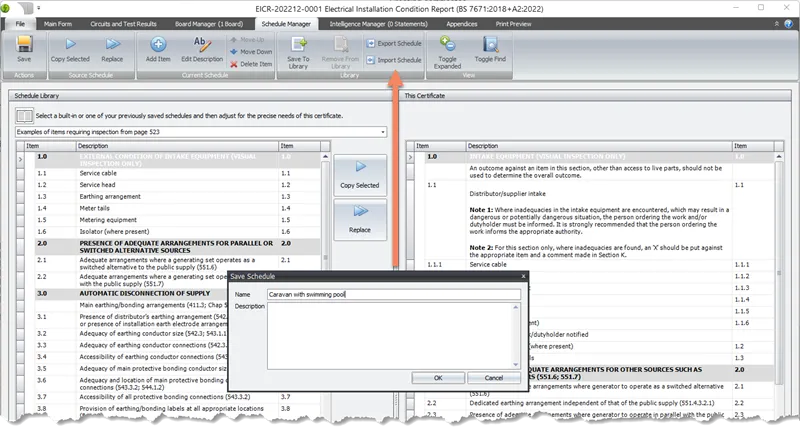Click the This Certificate list's scroll up arrow
Screen dimensions: 800x429
tap(779, 157)
